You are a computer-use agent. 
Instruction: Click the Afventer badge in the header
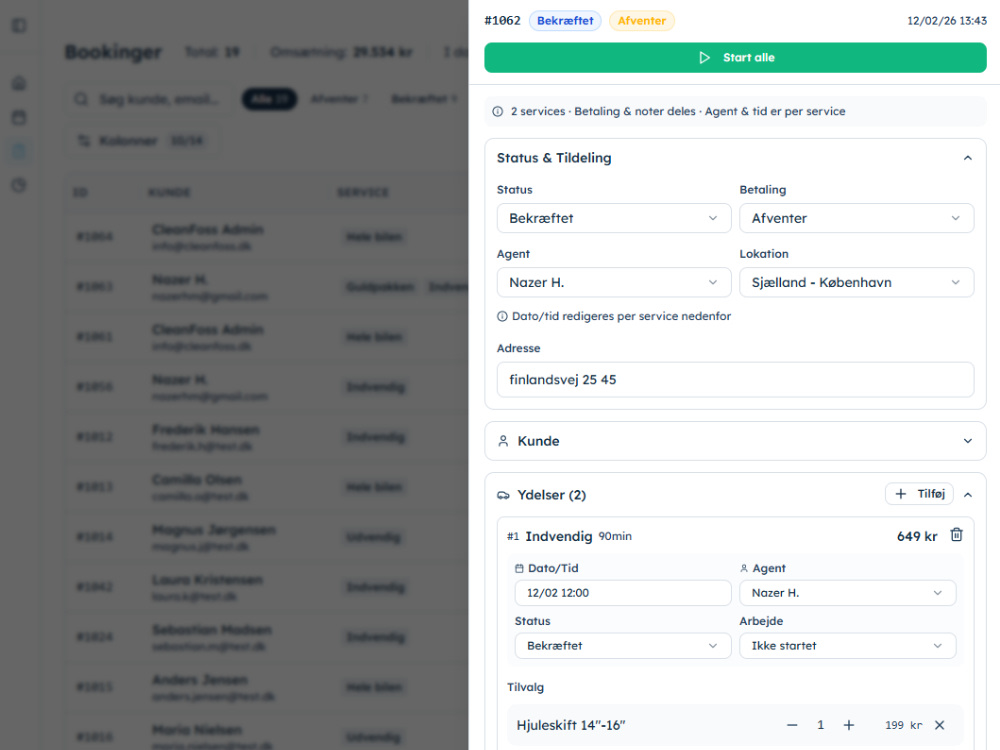pos(642,20)
